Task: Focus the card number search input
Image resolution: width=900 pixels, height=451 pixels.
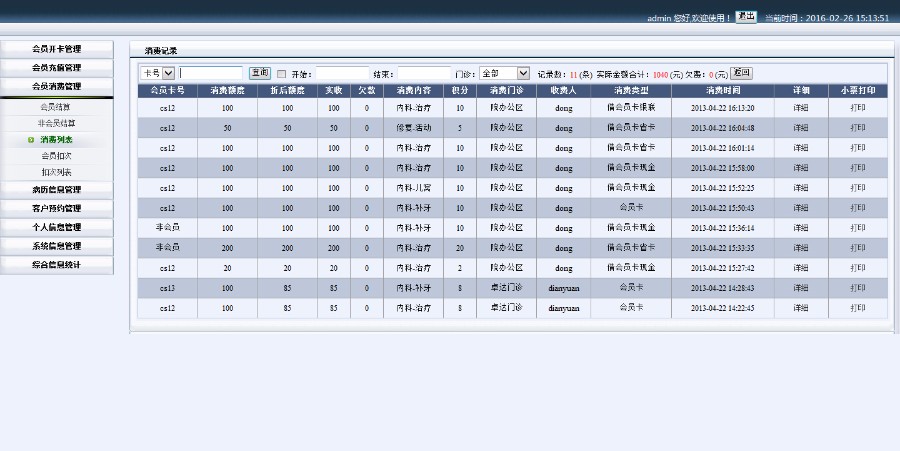Action: pos(211,73)
